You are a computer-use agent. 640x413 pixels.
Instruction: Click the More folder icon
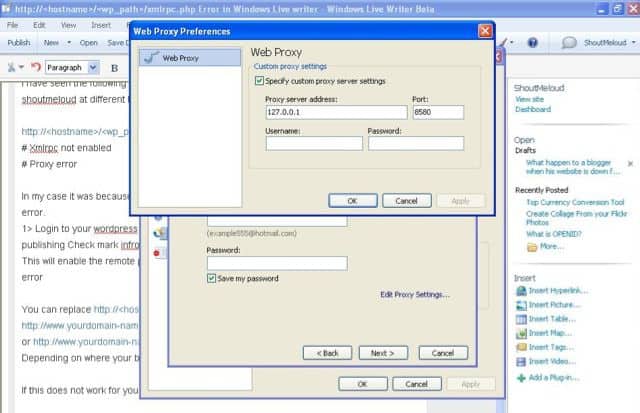(x=531, y=247)
